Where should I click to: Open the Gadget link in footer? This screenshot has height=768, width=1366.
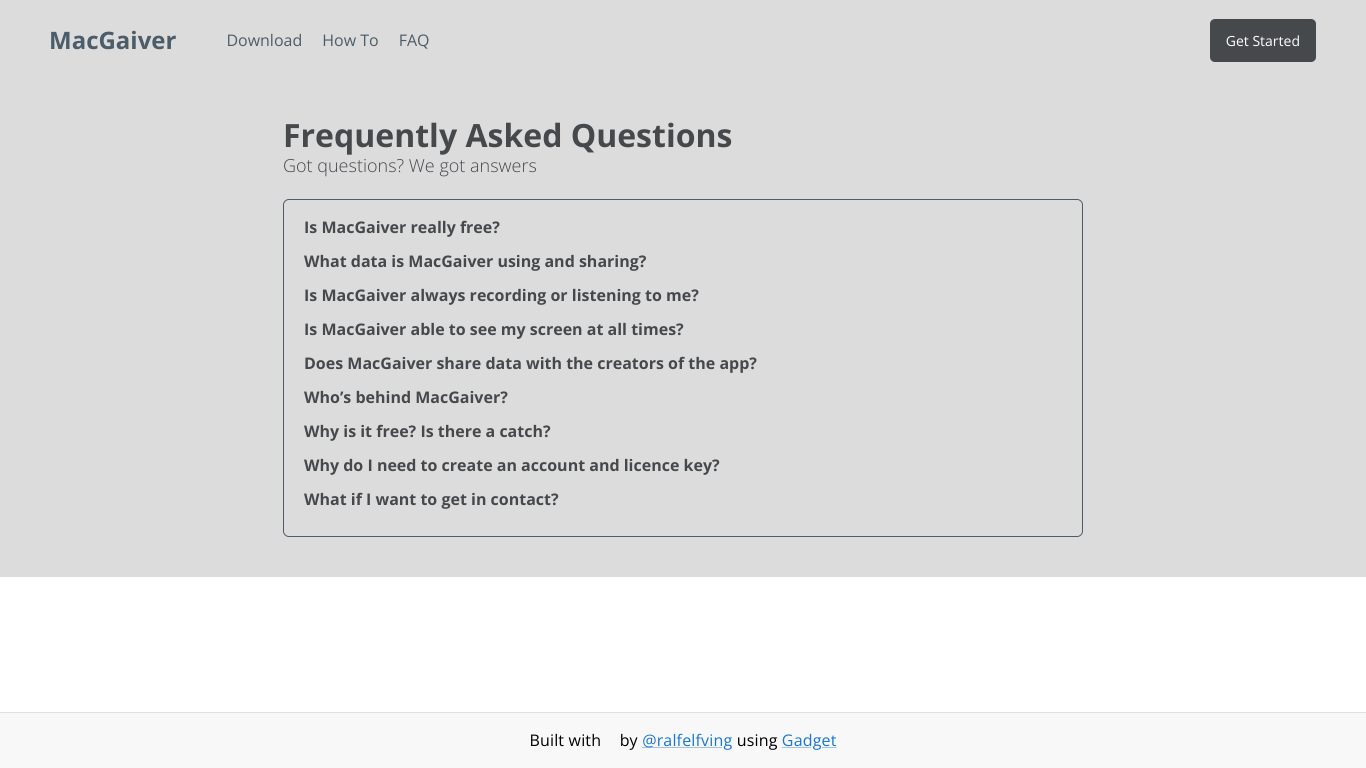tap(809, 740)
